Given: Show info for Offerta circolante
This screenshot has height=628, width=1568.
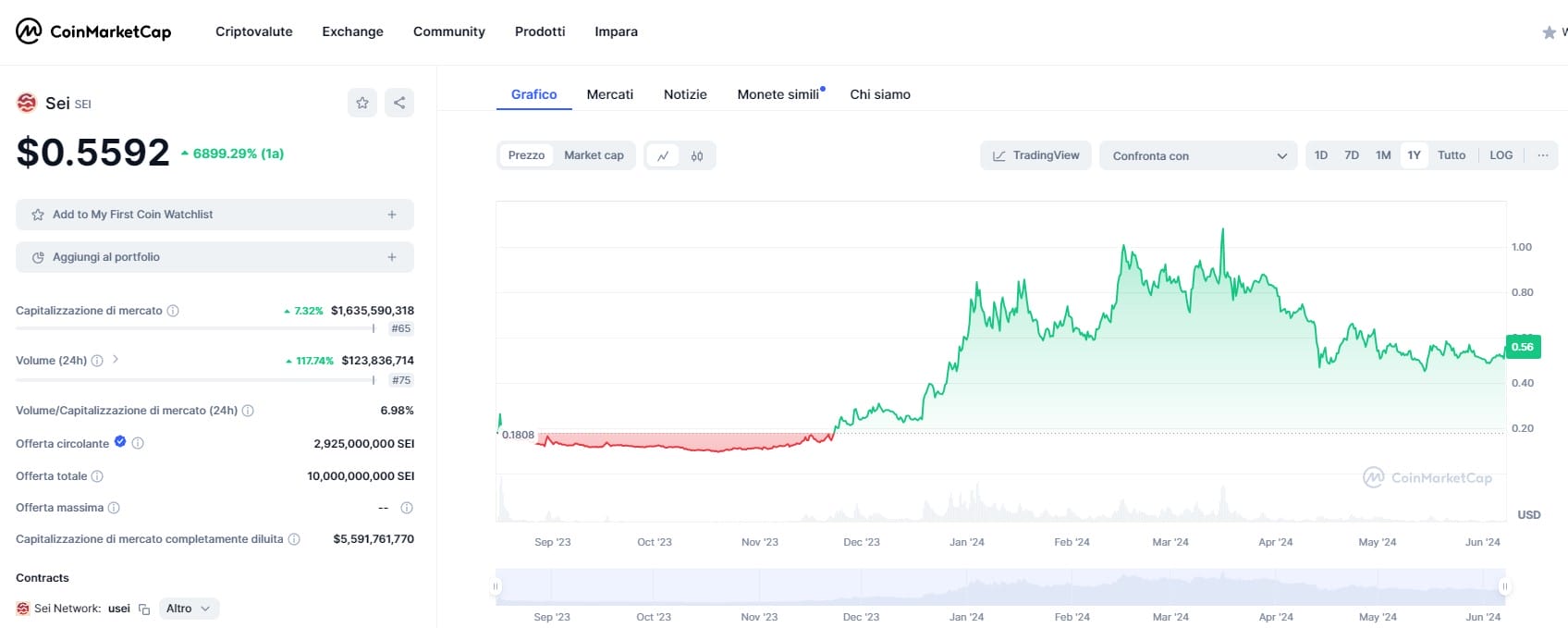Looking at the screenshot, I should [138, 444].
